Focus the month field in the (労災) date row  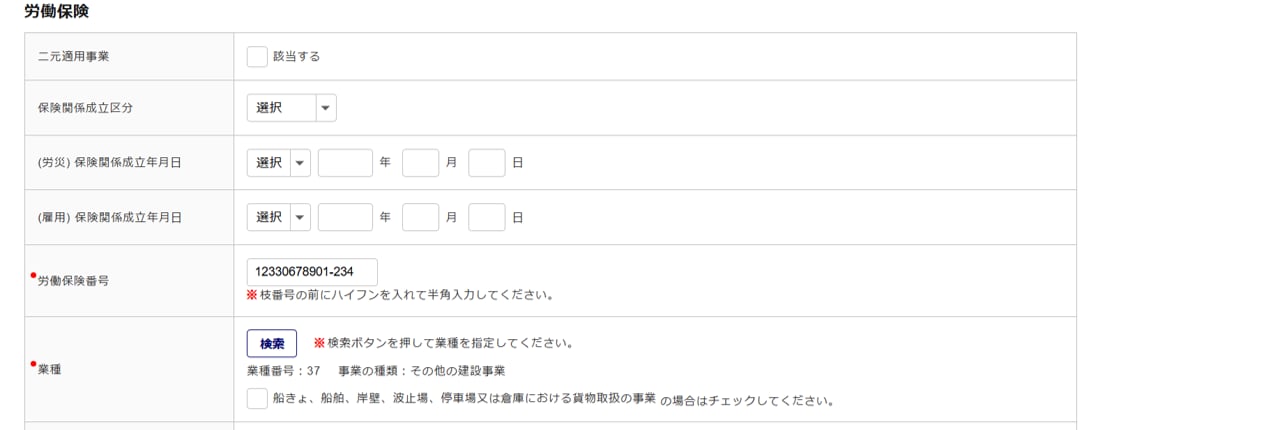click(x=421, y=163)
